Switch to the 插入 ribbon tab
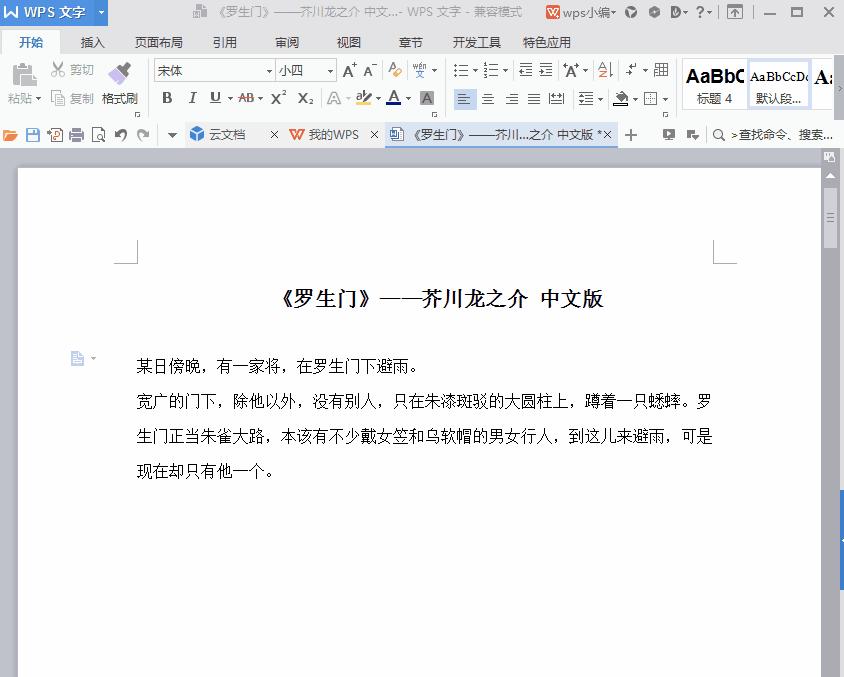This screenshot has height=677, width=844. (92, 43)
